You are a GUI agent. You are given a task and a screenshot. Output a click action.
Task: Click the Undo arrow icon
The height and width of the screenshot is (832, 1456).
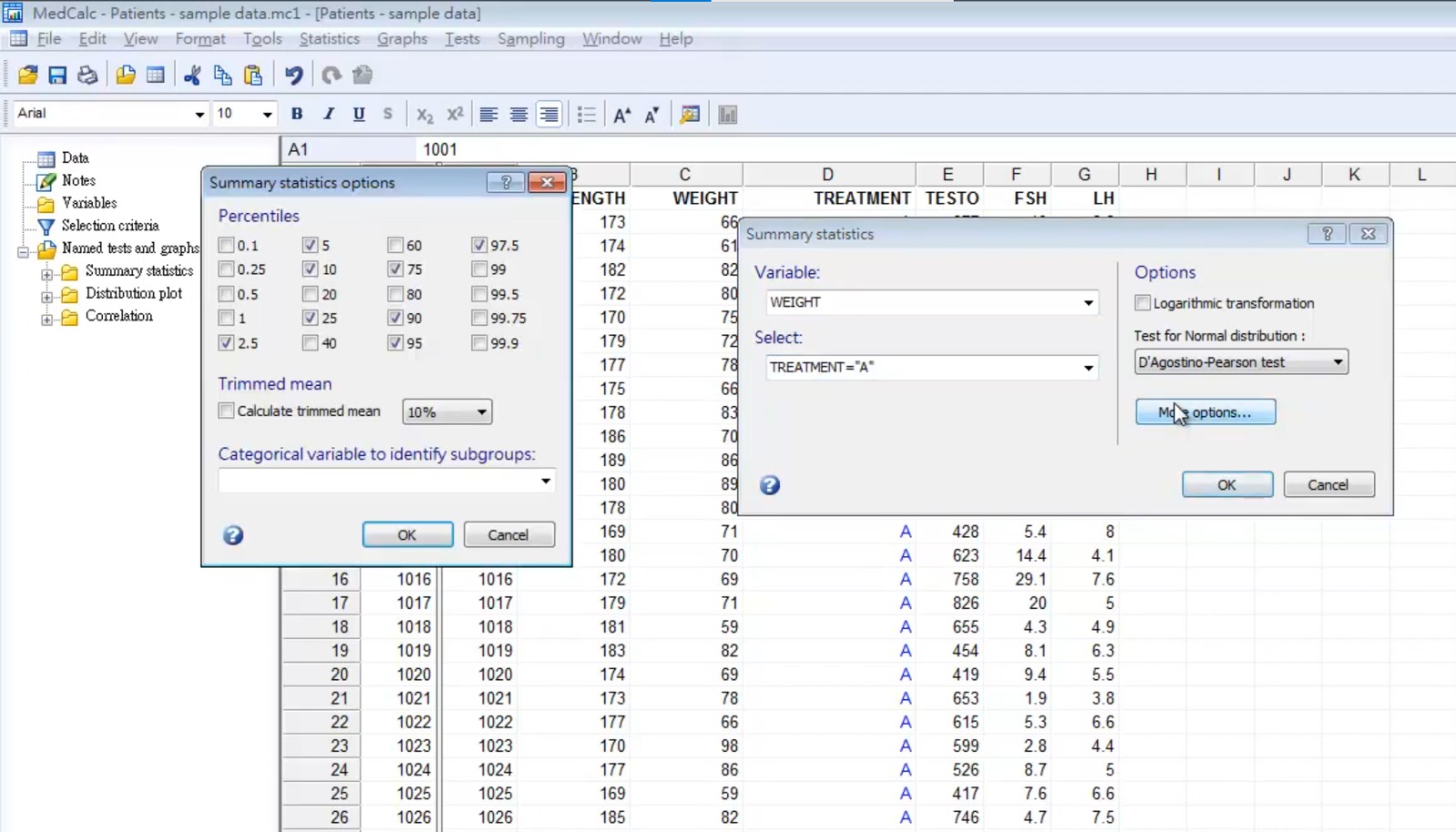pos(293,75)
